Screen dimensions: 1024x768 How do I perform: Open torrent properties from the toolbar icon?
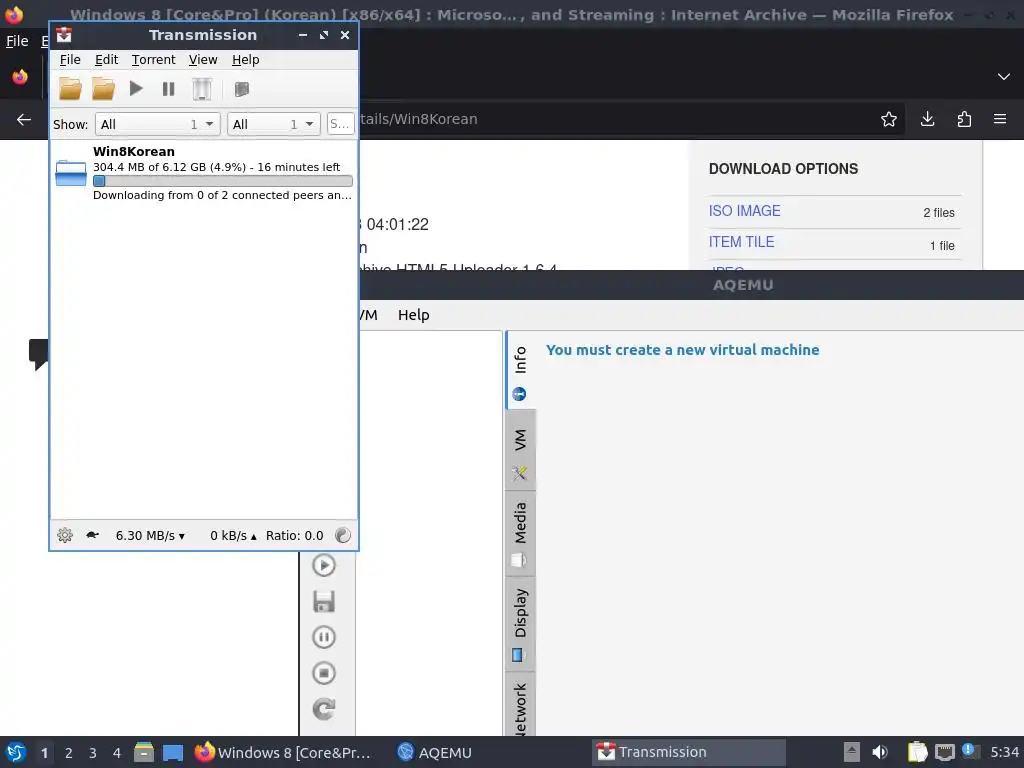[x=242, y=89]
